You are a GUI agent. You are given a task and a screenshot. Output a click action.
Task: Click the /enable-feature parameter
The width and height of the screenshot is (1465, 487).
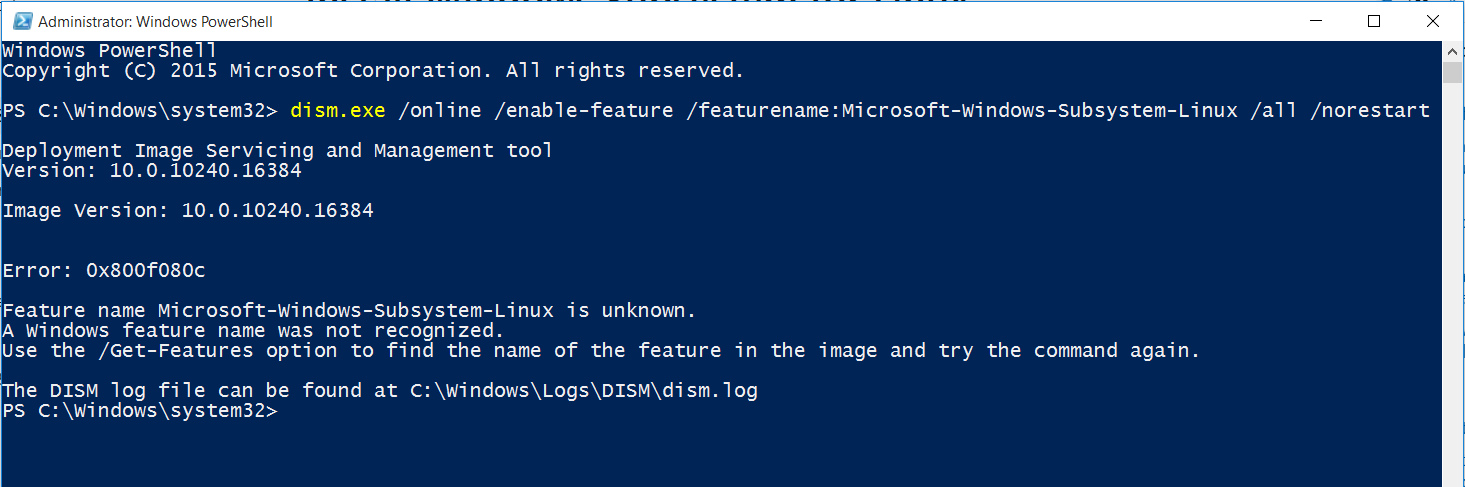584,111
